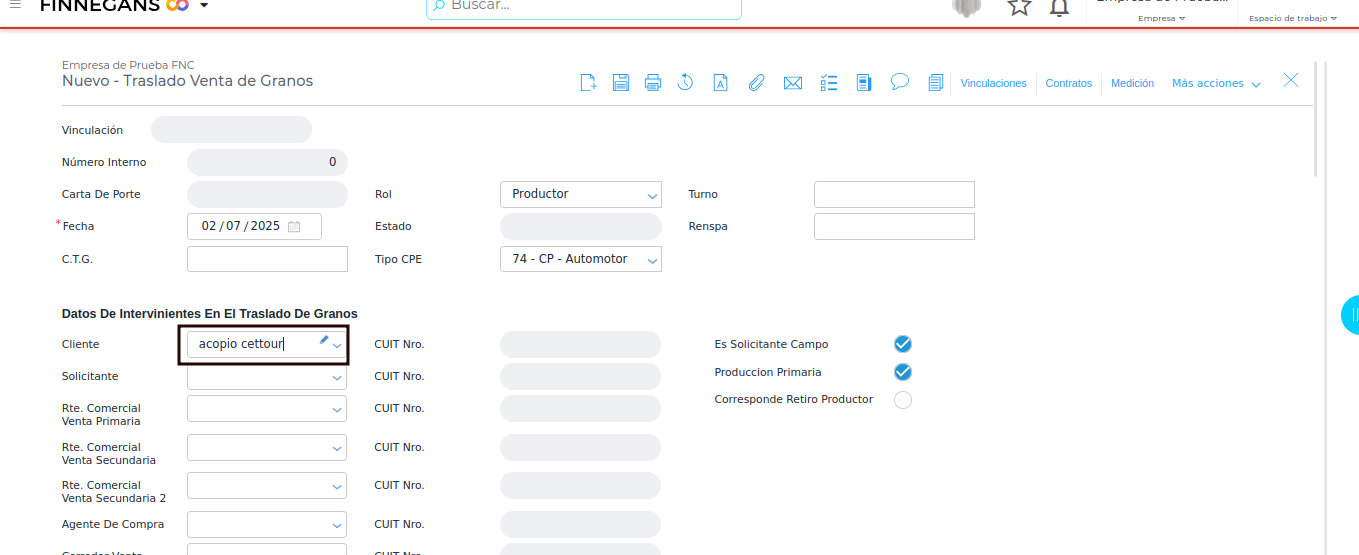
Task: Open history with the clock-arrow icon
Action: point(685,83)
